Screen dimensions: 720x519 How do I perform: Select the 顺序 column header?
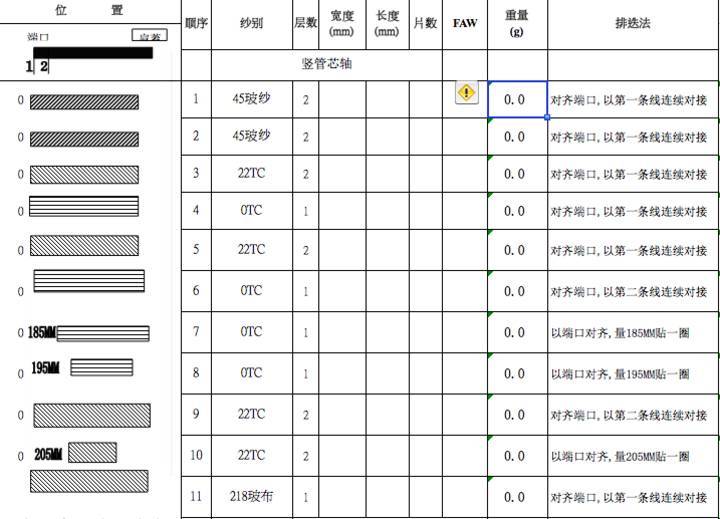pyautogui.click(x=197, y=23)
